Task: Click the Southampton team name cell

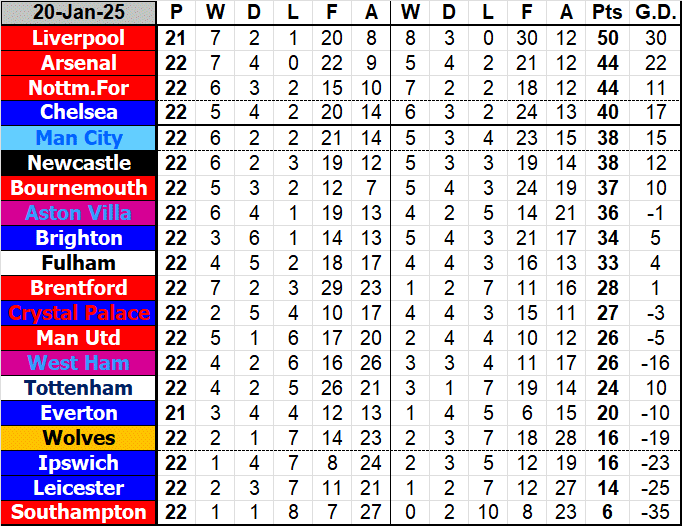Action: tap(79, 513)
